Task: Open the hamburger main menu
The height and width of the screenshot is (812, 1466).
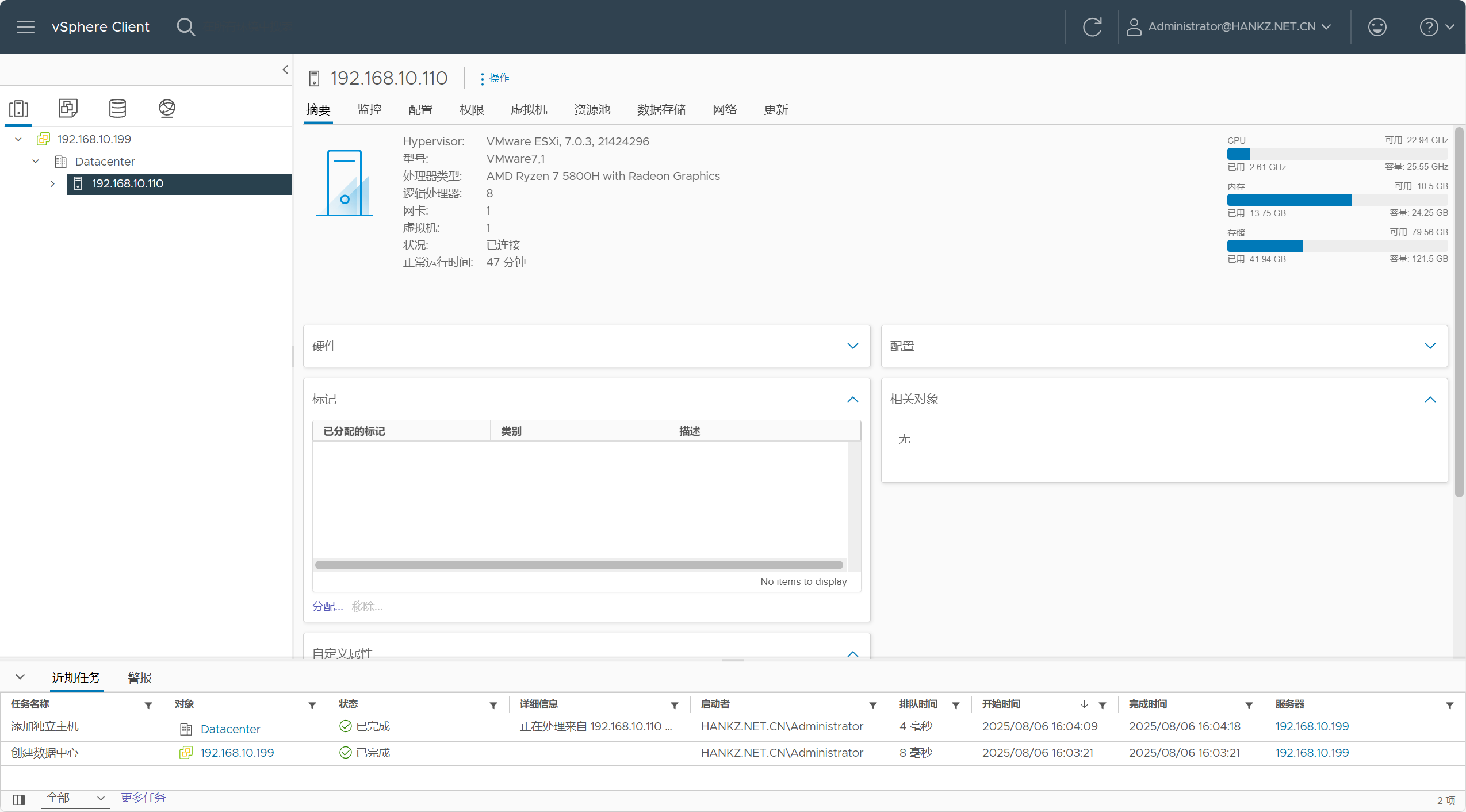Action: click(26, 27)
